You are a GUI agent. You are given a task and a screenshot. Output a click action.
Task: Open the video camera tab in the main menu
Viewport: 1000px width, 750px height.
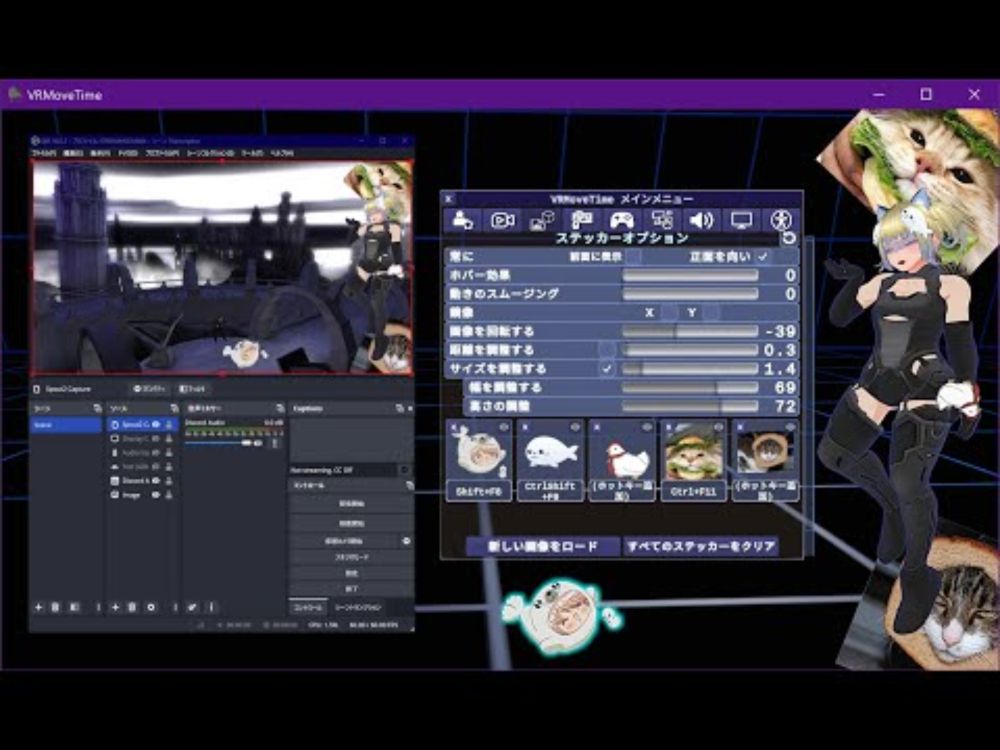[502, 220]
